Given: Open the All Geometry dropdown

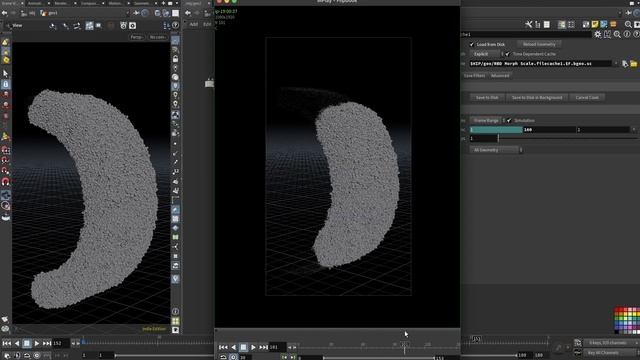Looking at the screenshot, I should pos(496,150).
